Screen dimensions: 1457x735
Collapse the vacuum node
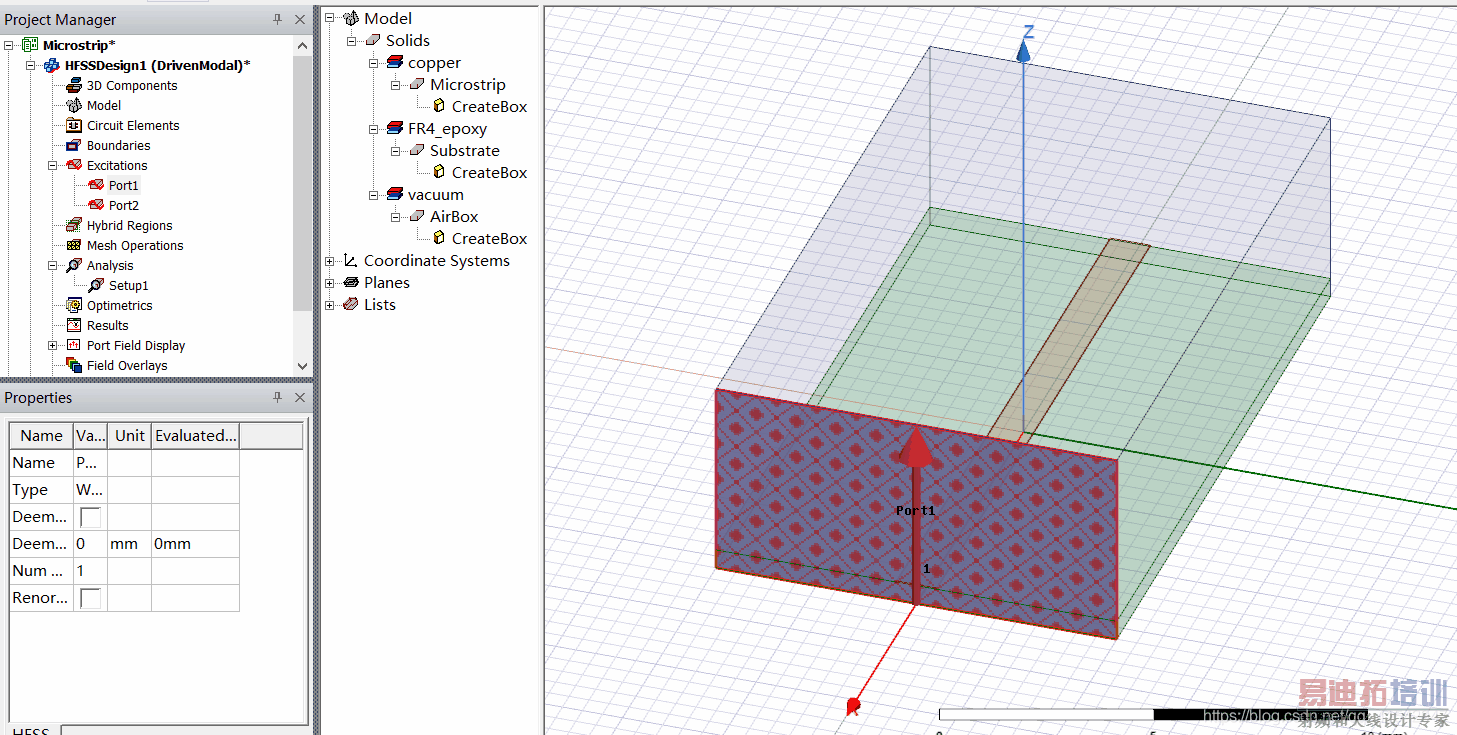pos(374,194)
